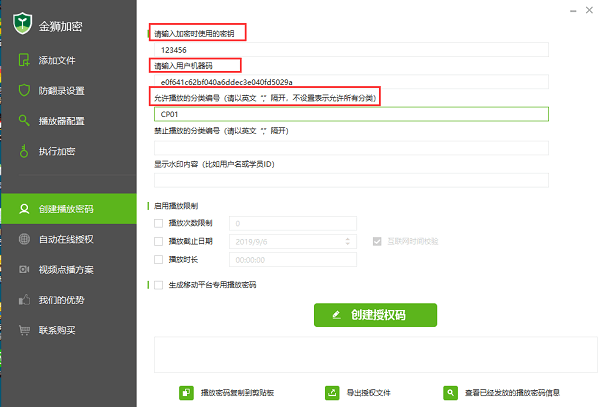This screenshot has height=407, width=600.
Task: Enable the 播放截止日期 checkbox
Action: click(x=158, y=241)
